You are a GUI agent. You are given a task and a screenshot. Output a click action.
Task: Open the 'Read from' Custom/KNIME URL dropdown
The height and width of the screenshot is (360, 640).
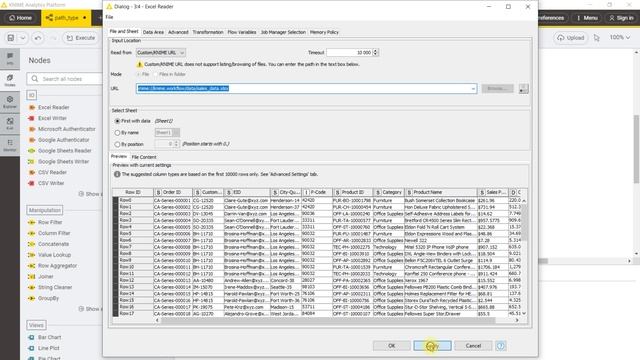pos(160,53)
